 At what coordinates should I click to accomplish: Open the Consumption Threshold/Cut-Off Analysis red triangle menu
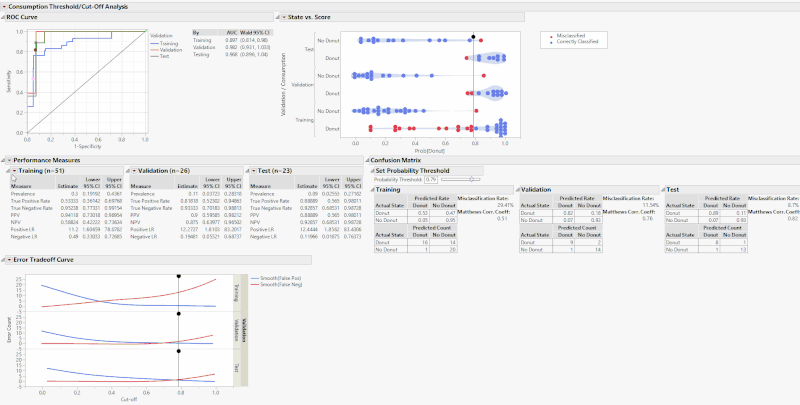[x=4, y=7]
